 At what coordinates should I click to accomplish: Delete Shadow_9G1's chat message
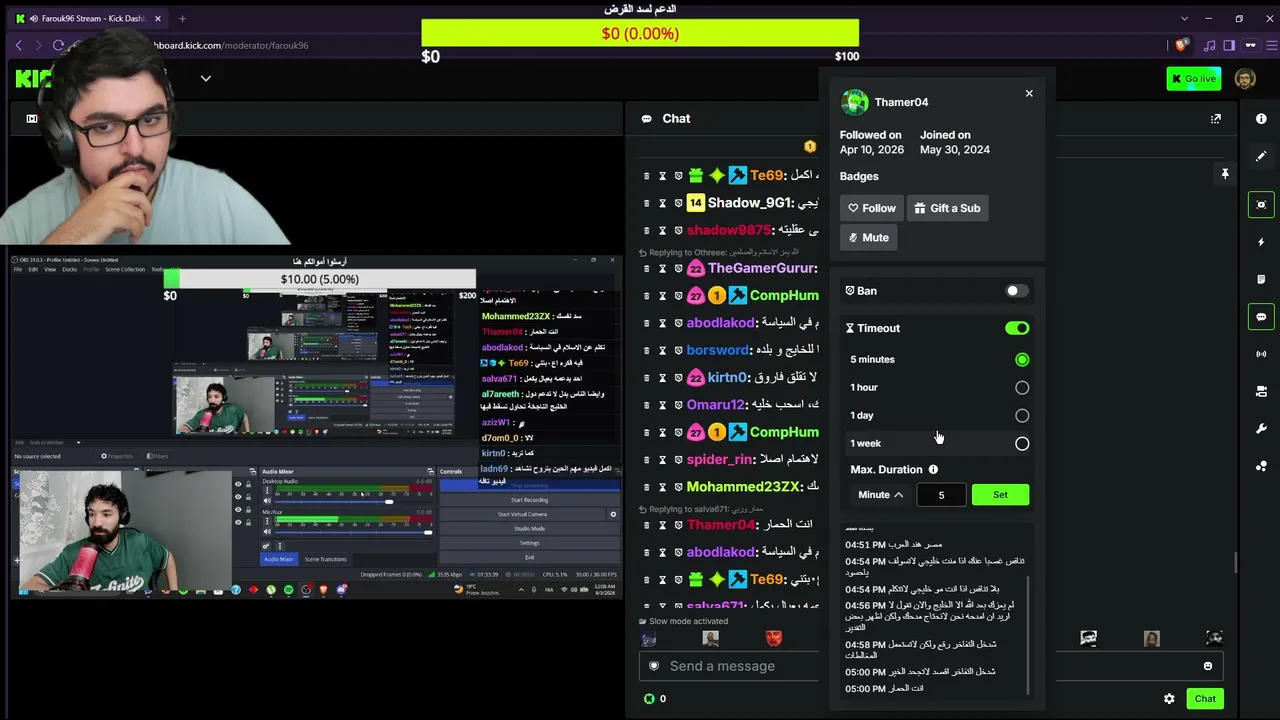click(x=647, y=203)
